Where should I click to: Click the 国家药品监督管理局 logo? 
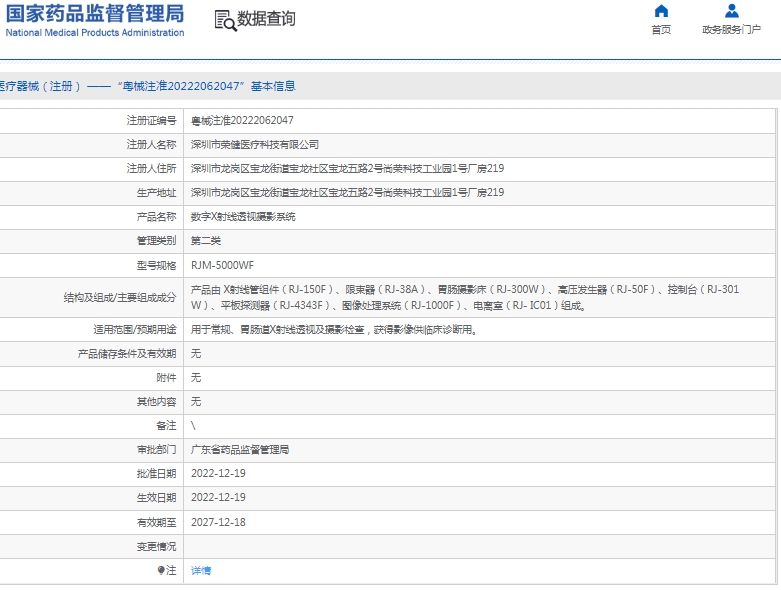[x=95, y=21]
